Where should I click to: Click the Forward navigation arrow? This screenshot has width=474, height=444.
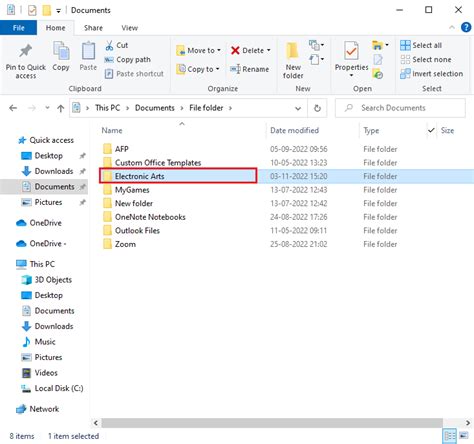(32, 108)
